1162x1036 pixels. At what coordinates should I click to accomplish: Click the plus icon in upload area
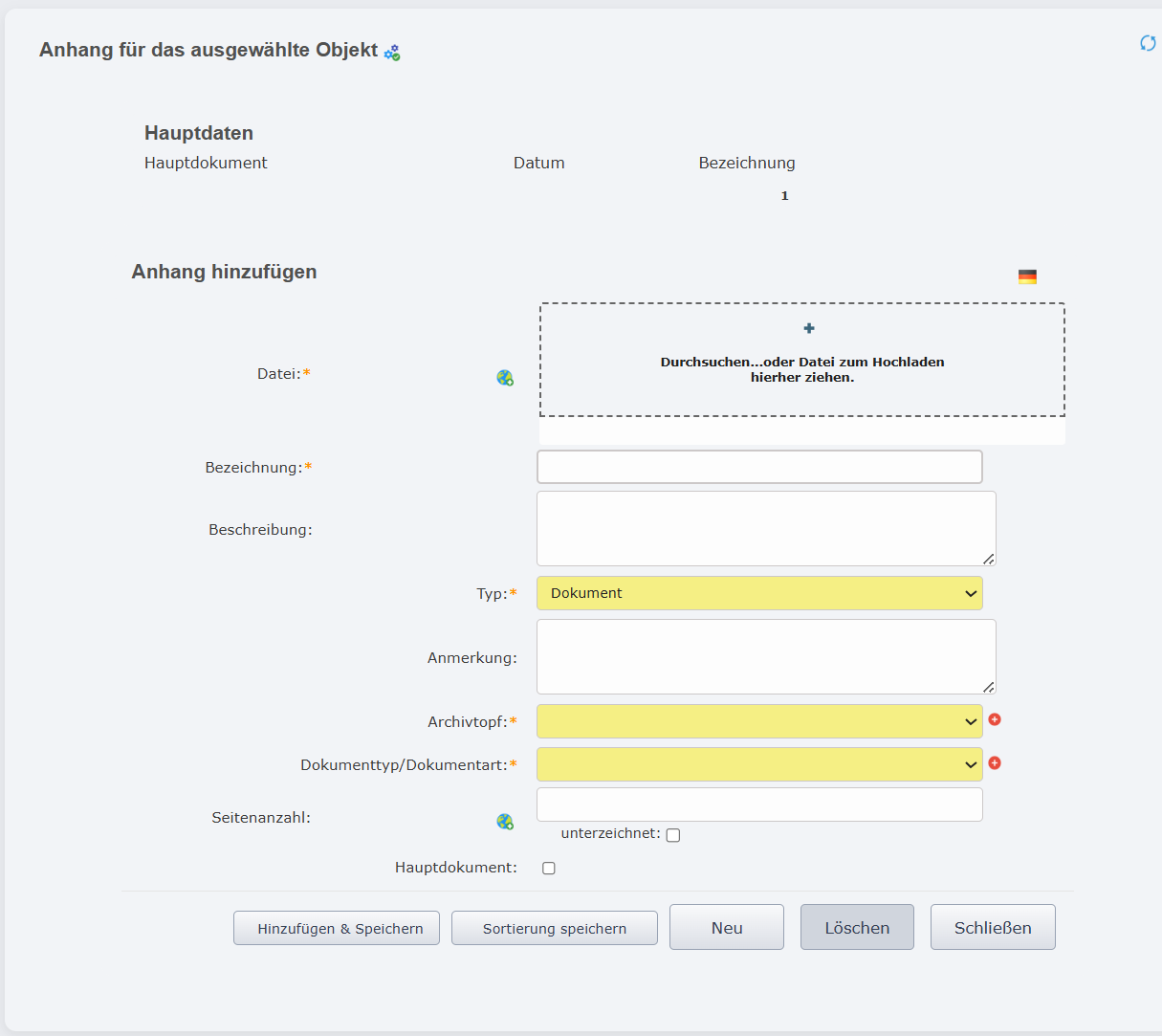(809, 328)
